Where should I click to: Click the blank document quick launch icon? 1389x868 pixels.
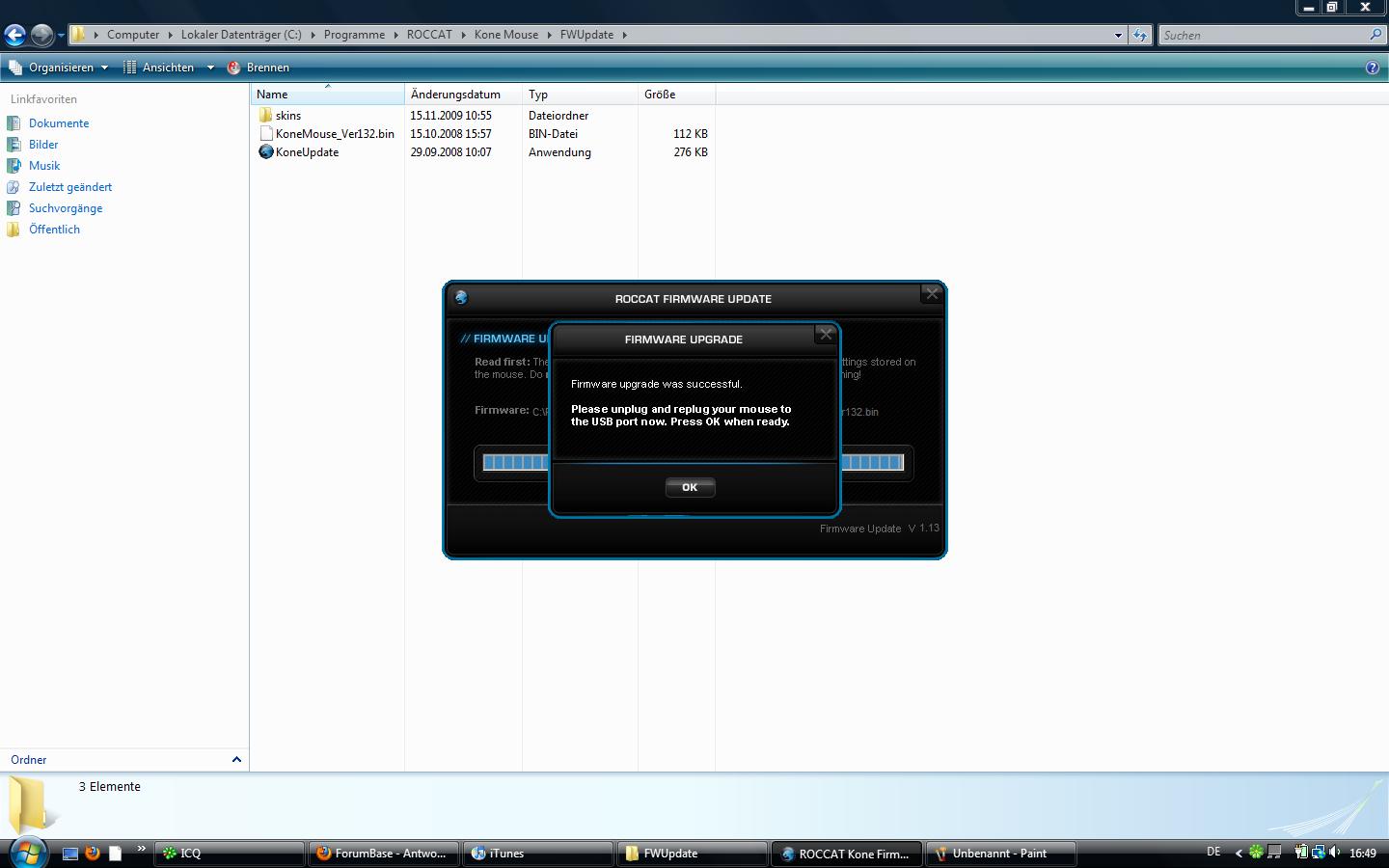(x=115, y=854)
